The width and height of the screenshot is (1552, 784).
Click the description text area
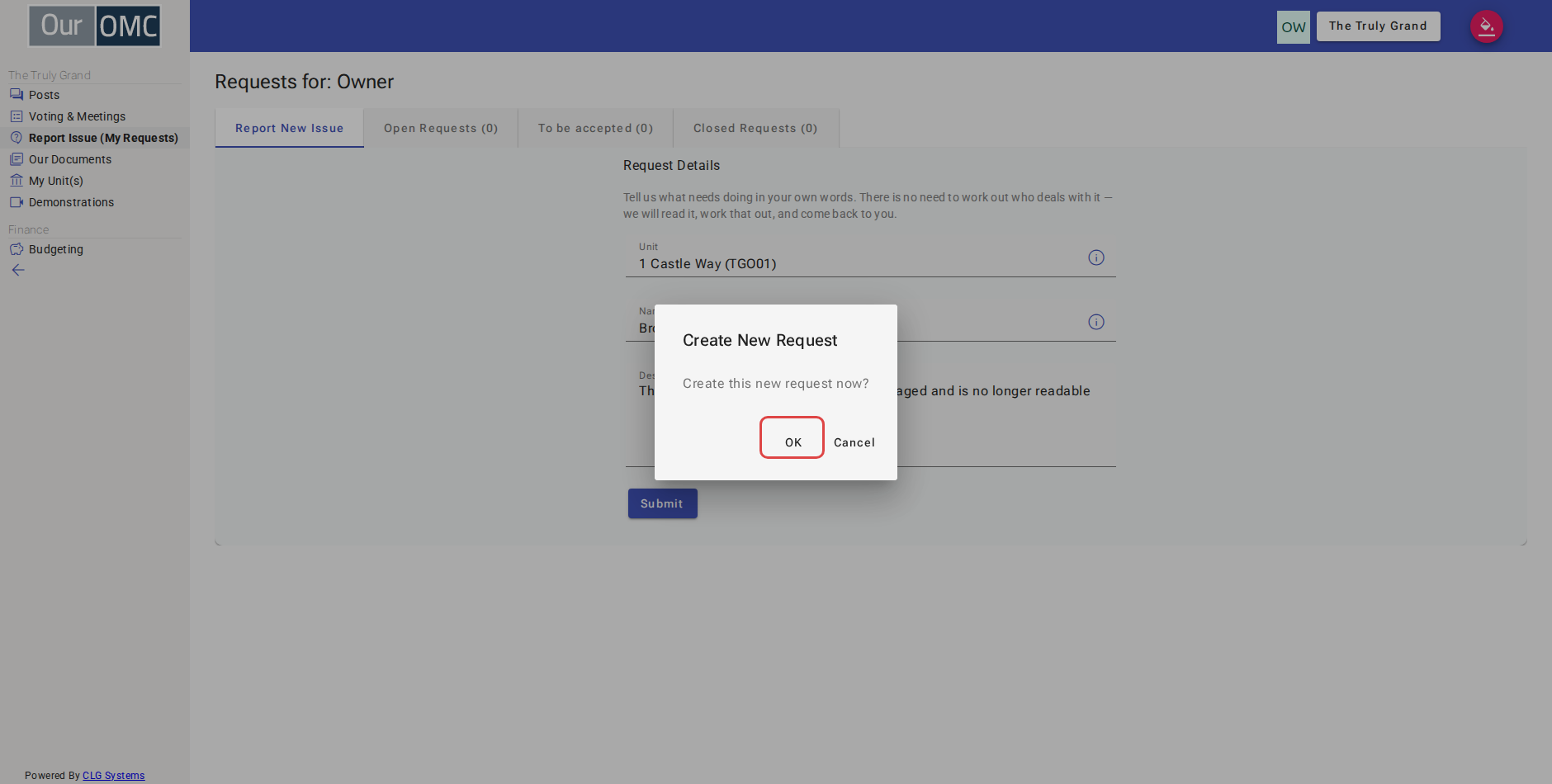tap(870, 417)
